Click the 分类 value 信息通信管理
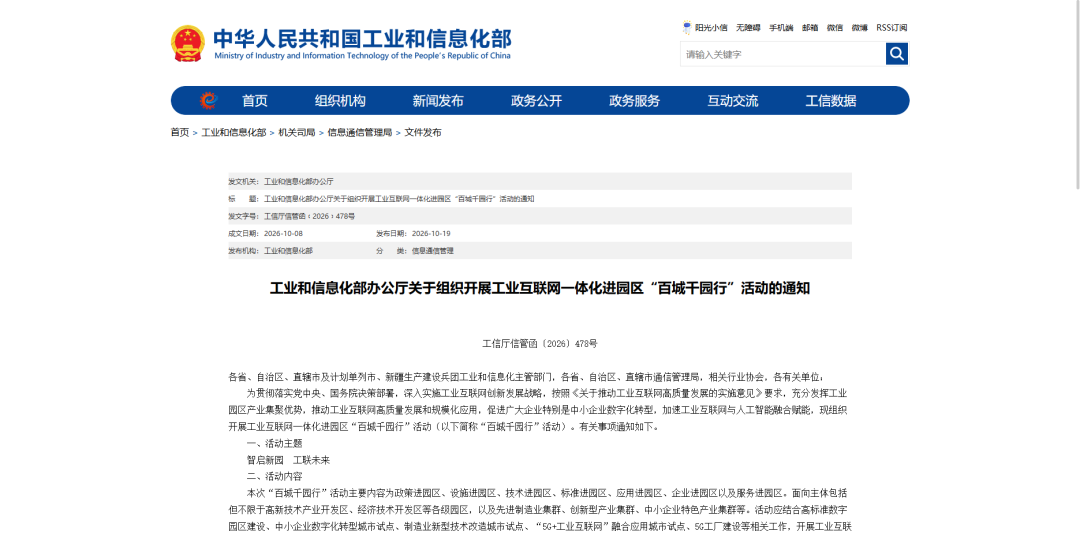Viewport: 1080px width, 535px height. coord(433,251)
